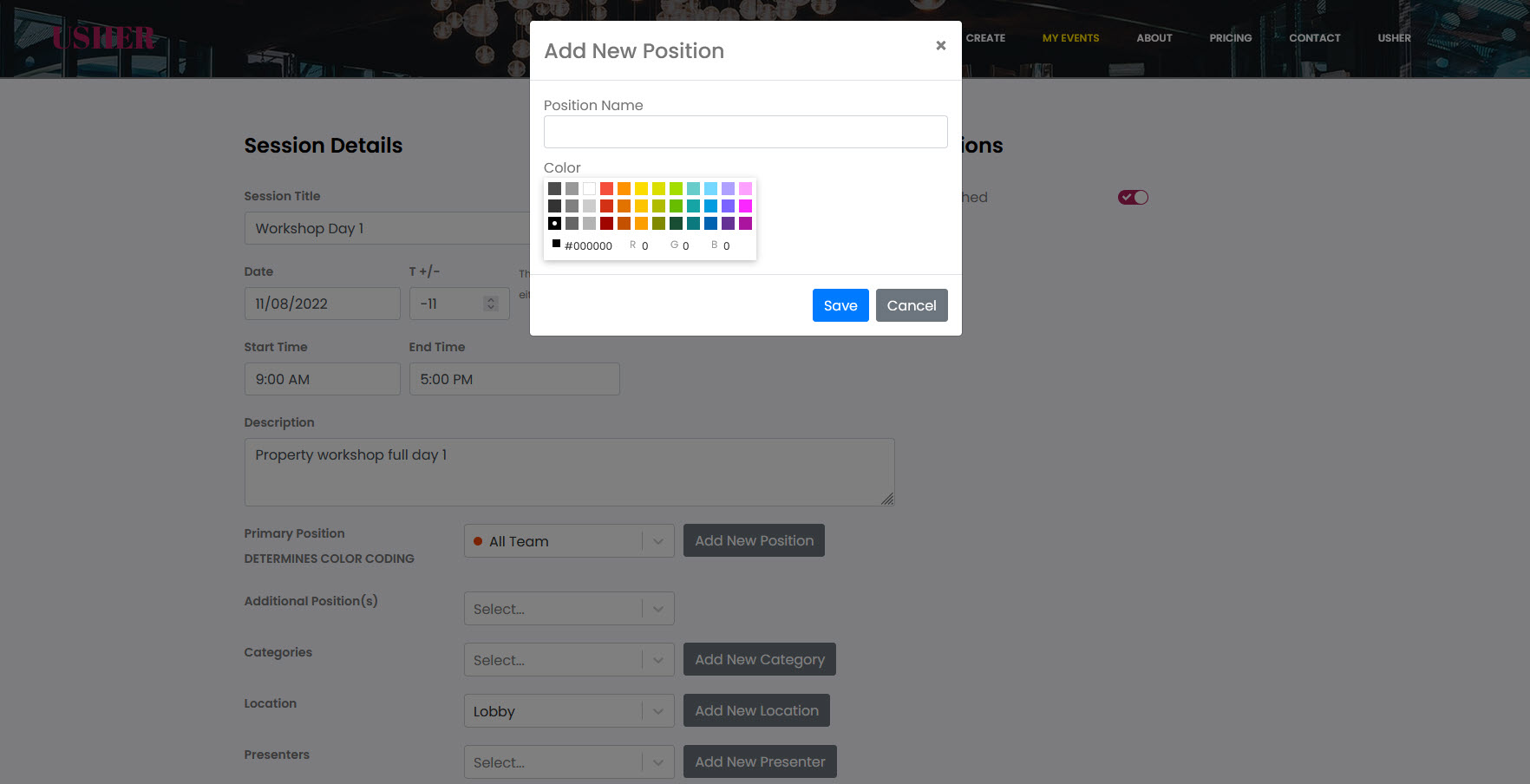Pick the light pink top-row swatch
This screenshot has height=784, width=1530.
pyautogui.click(x=745, y=189)
